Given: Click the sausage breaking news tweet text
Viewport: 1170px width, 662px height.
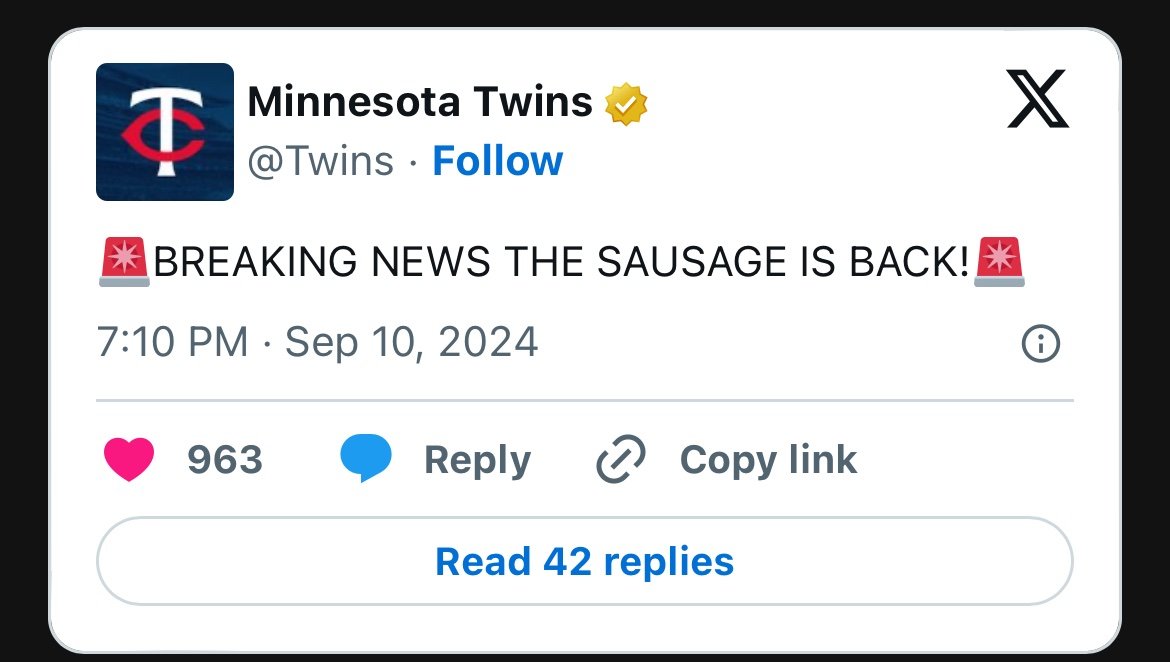Looking at the screenshot, I should (560, 262).
